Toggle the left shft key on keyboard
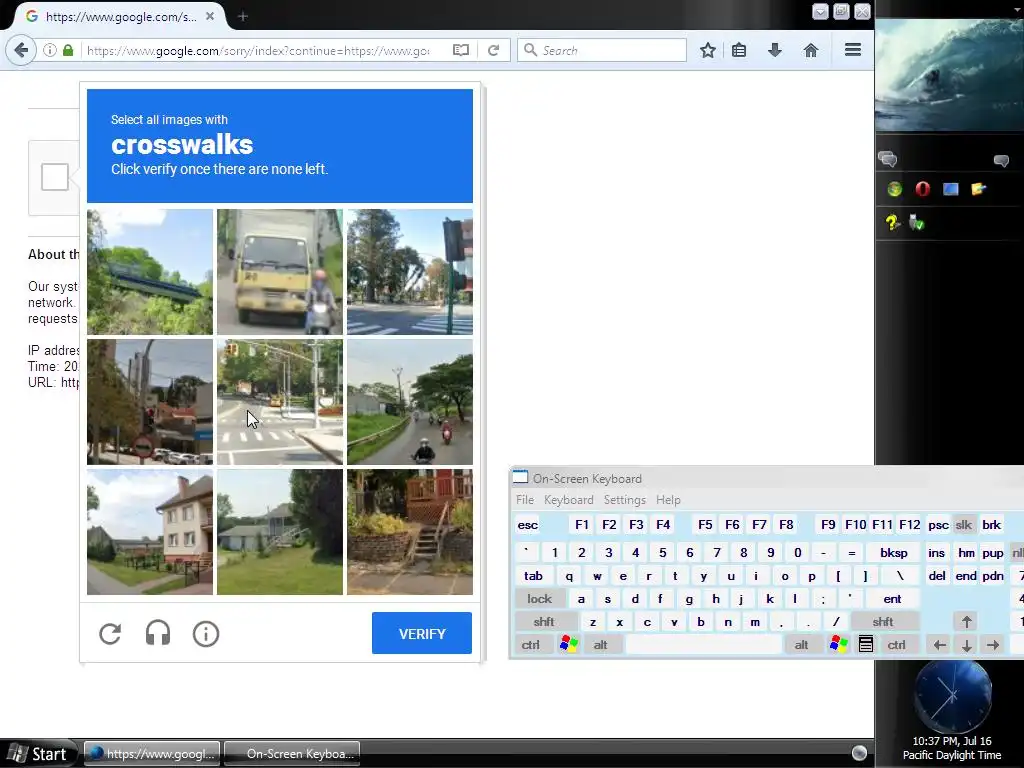This screenshot has height=768, width=1024. point(544,622)
